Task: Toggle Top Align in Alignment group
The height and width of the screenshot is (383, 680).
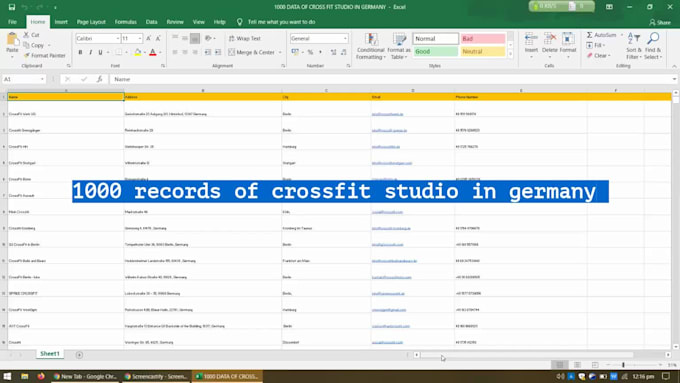Action: pyautogui.click(x=175, y=39)
